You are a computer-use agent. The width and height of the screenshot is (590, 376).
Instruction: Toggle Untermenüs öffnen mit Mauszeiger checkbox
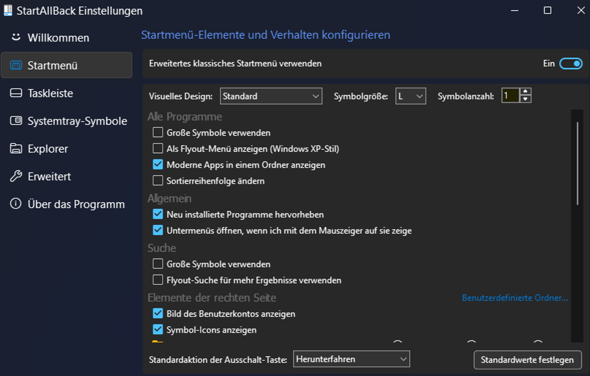[x=158, y=230]
